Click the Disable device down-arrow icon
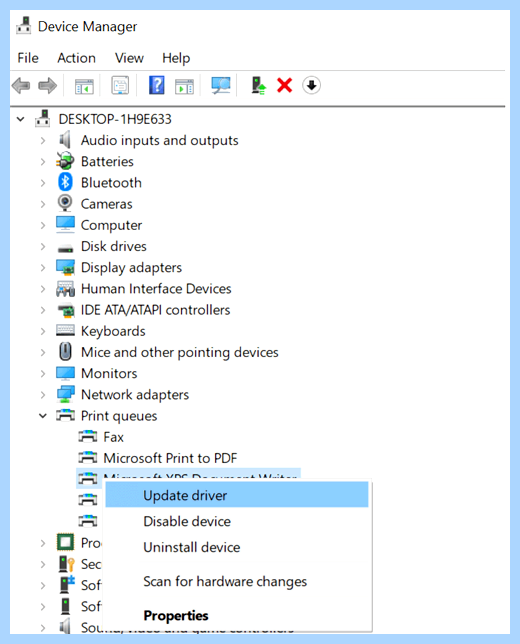 point(311,85)
